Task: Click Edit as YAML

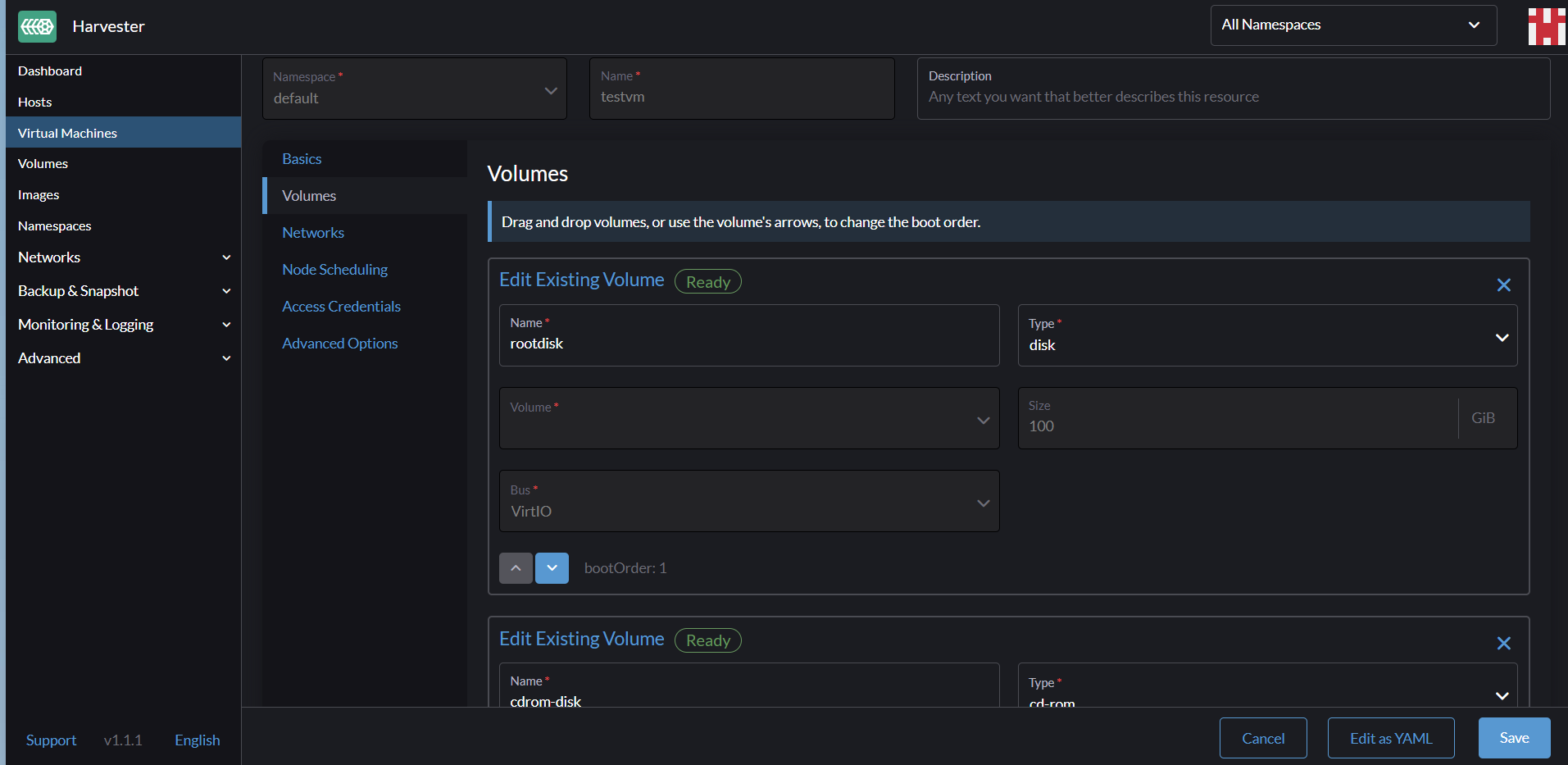Action: pyautogui.click(x=1390, y=737)
